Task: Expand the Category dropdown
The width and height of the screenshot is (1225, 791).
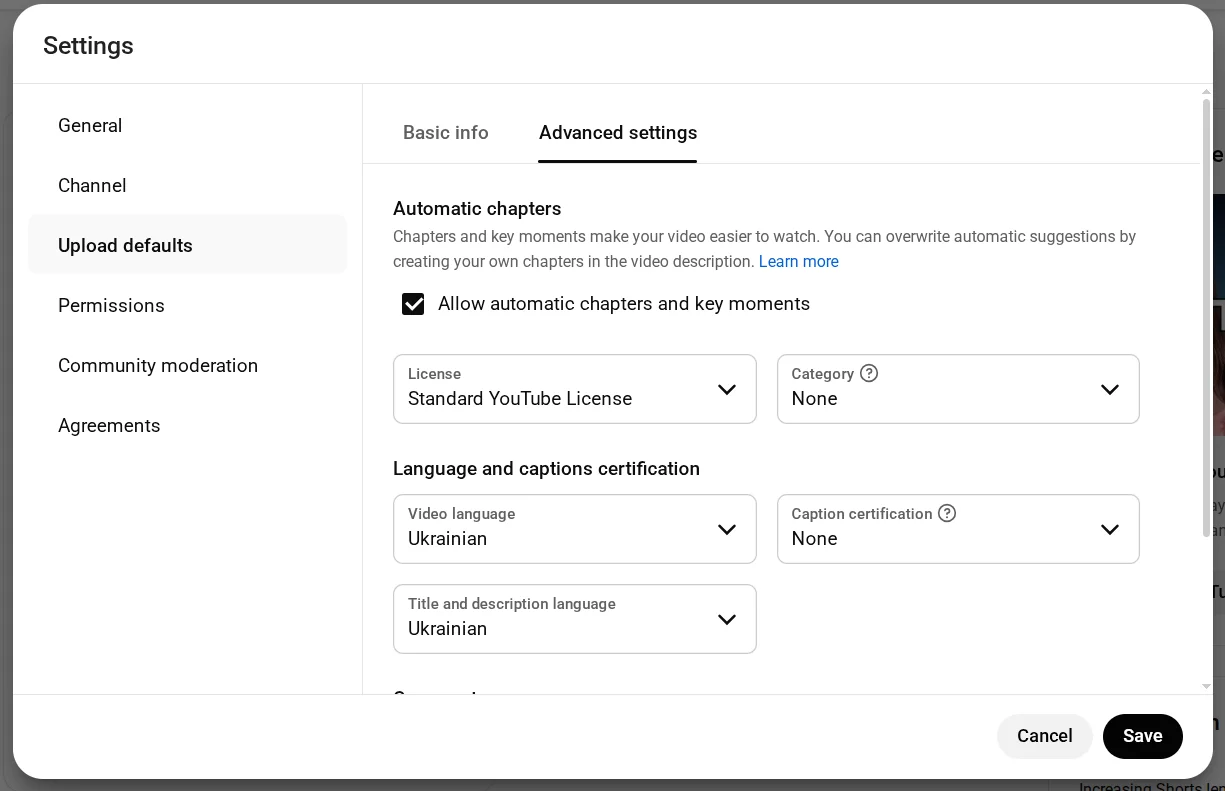Action: 957,389
